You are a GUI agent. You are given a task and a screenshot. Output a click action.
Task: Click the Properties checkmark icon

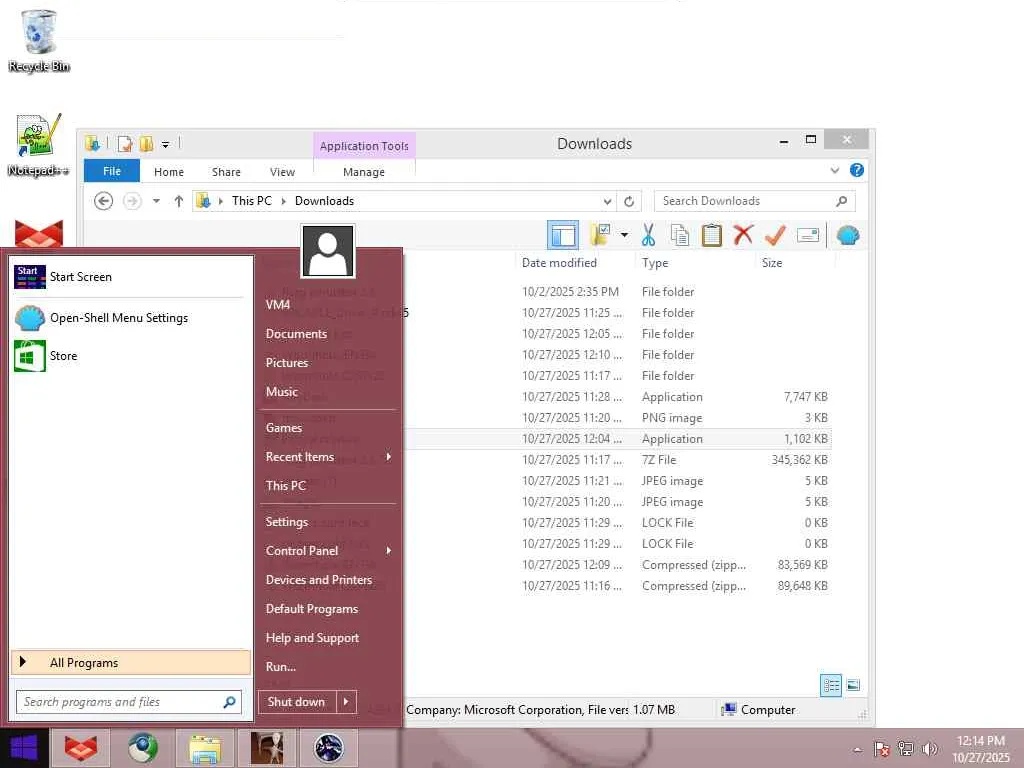click(x=775, y=235)
